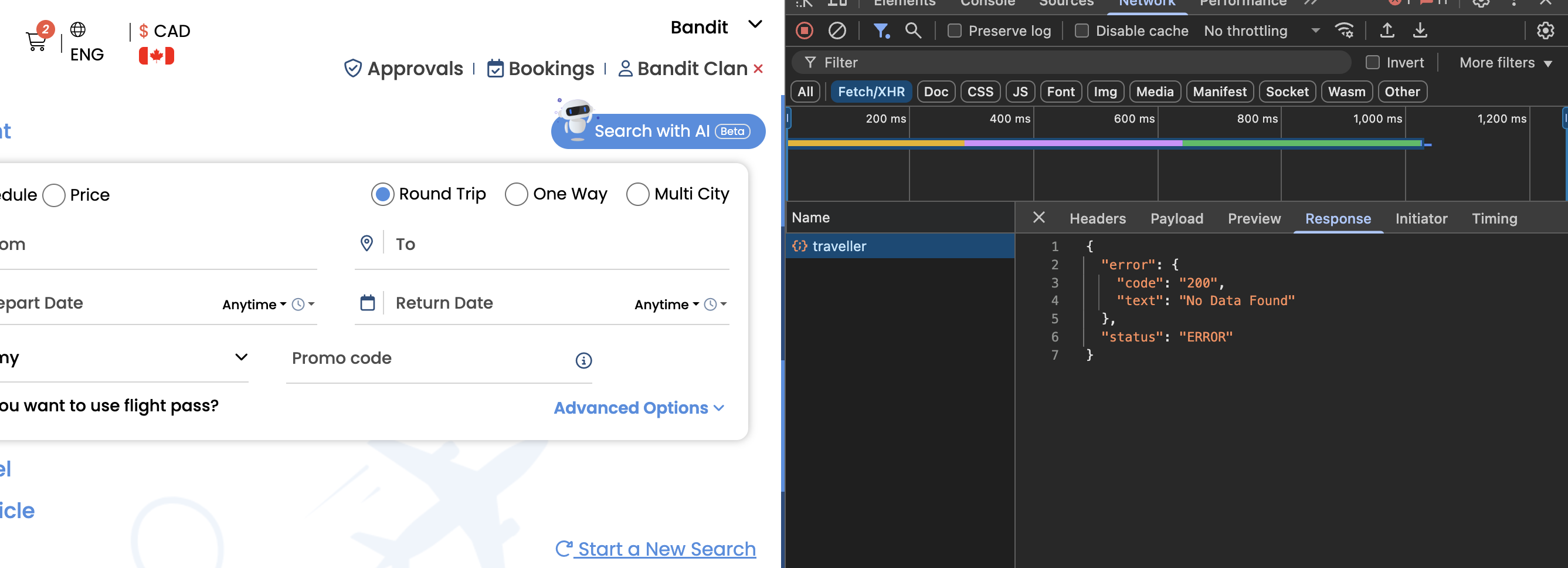Click Start a New Search link

point(667,549)
